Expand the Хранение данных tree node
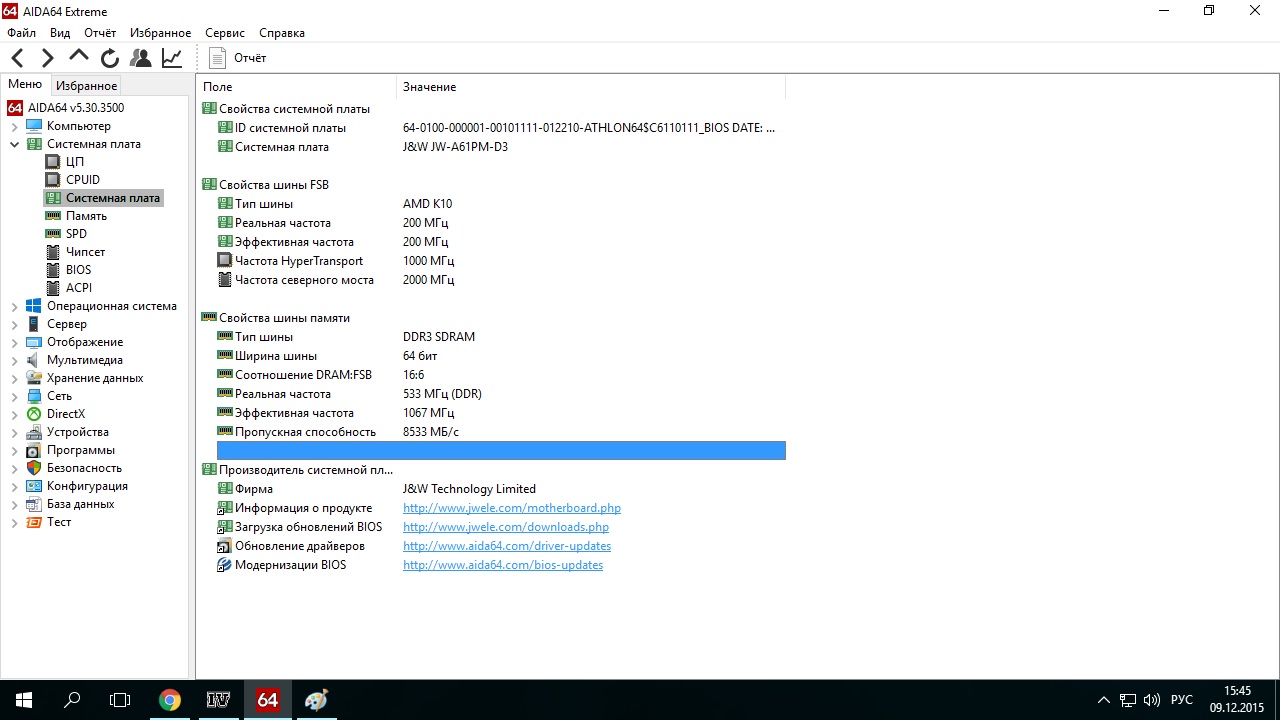The image size is (1280, 720). (x=15, y=379)
